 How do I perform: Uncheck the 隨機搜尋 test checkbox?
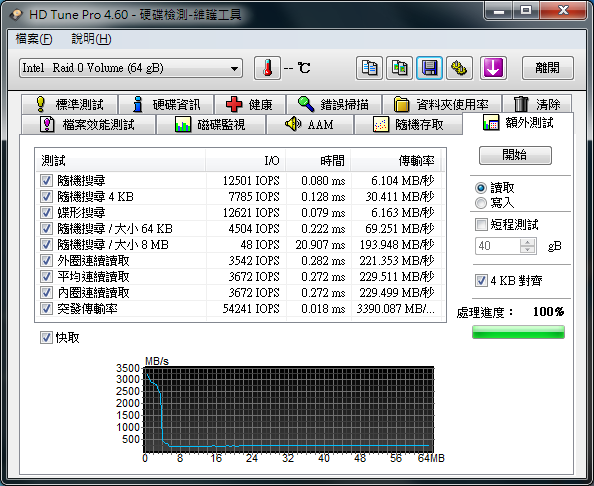point(46,181)
